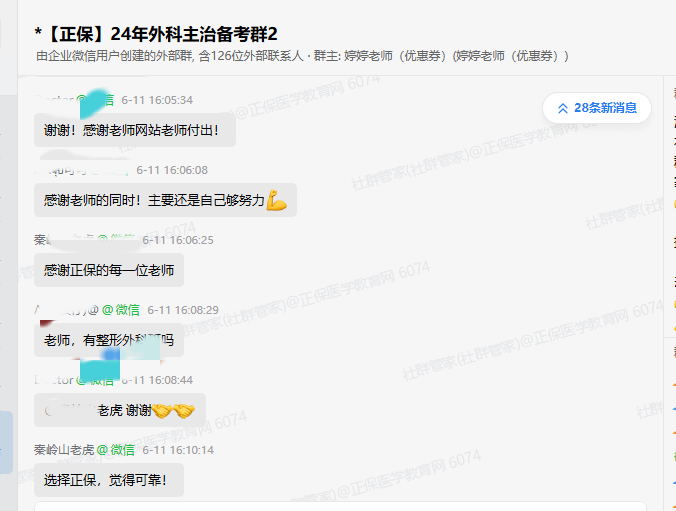Jump to the 28条新消息 button
The image size is (676, 511).
click(x=597, y=108)
